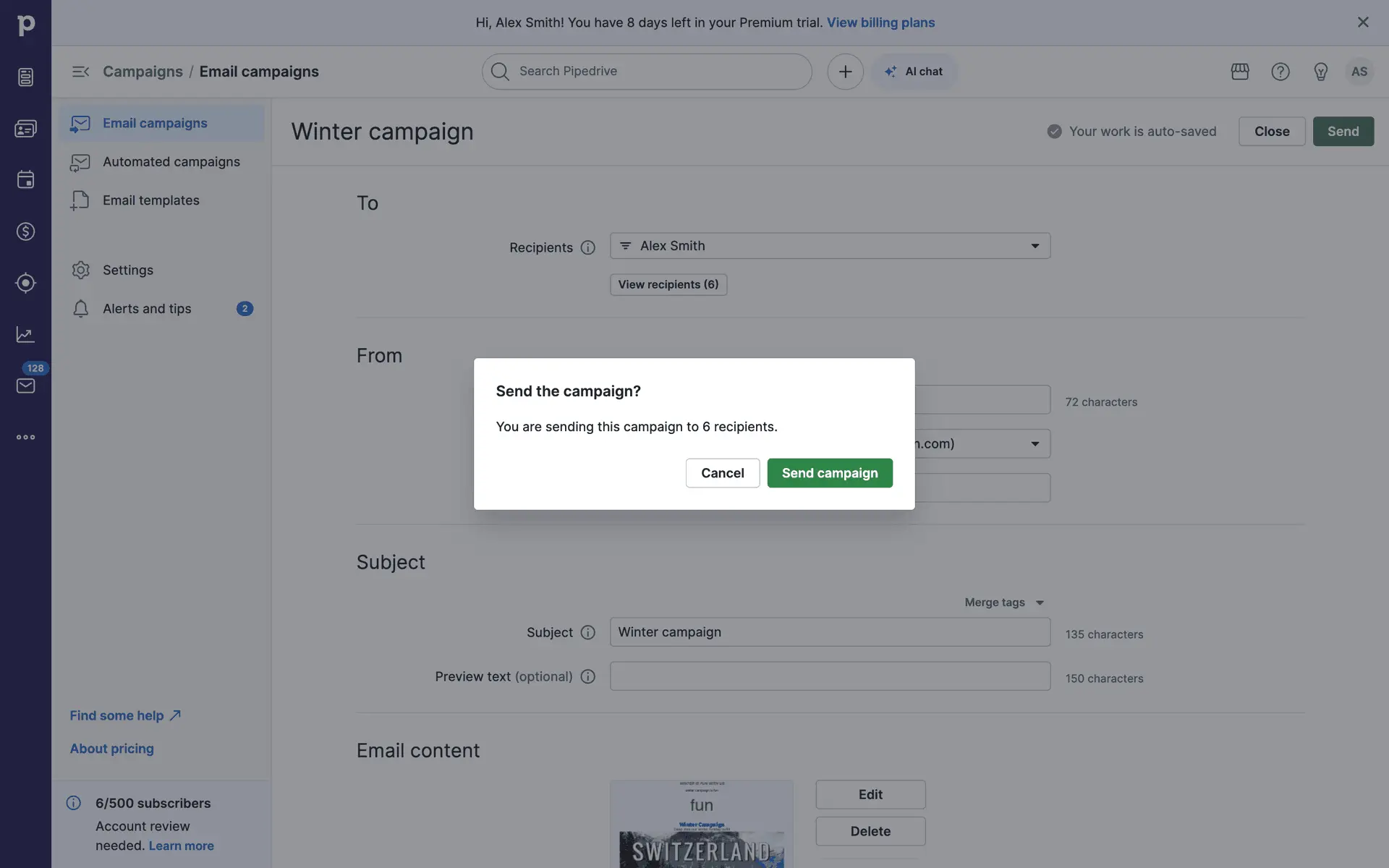
Task: Open the mail inbox icon with 128 badge
Action: pyautogui.click(x=25, y=386)
